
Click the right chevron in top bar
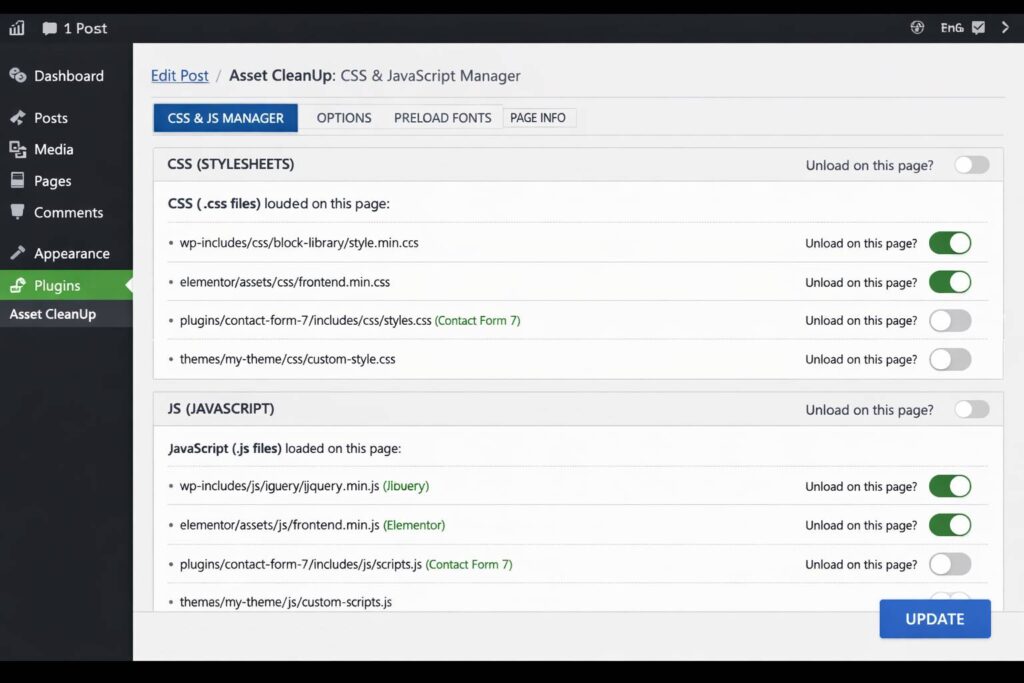point(1005,28)
